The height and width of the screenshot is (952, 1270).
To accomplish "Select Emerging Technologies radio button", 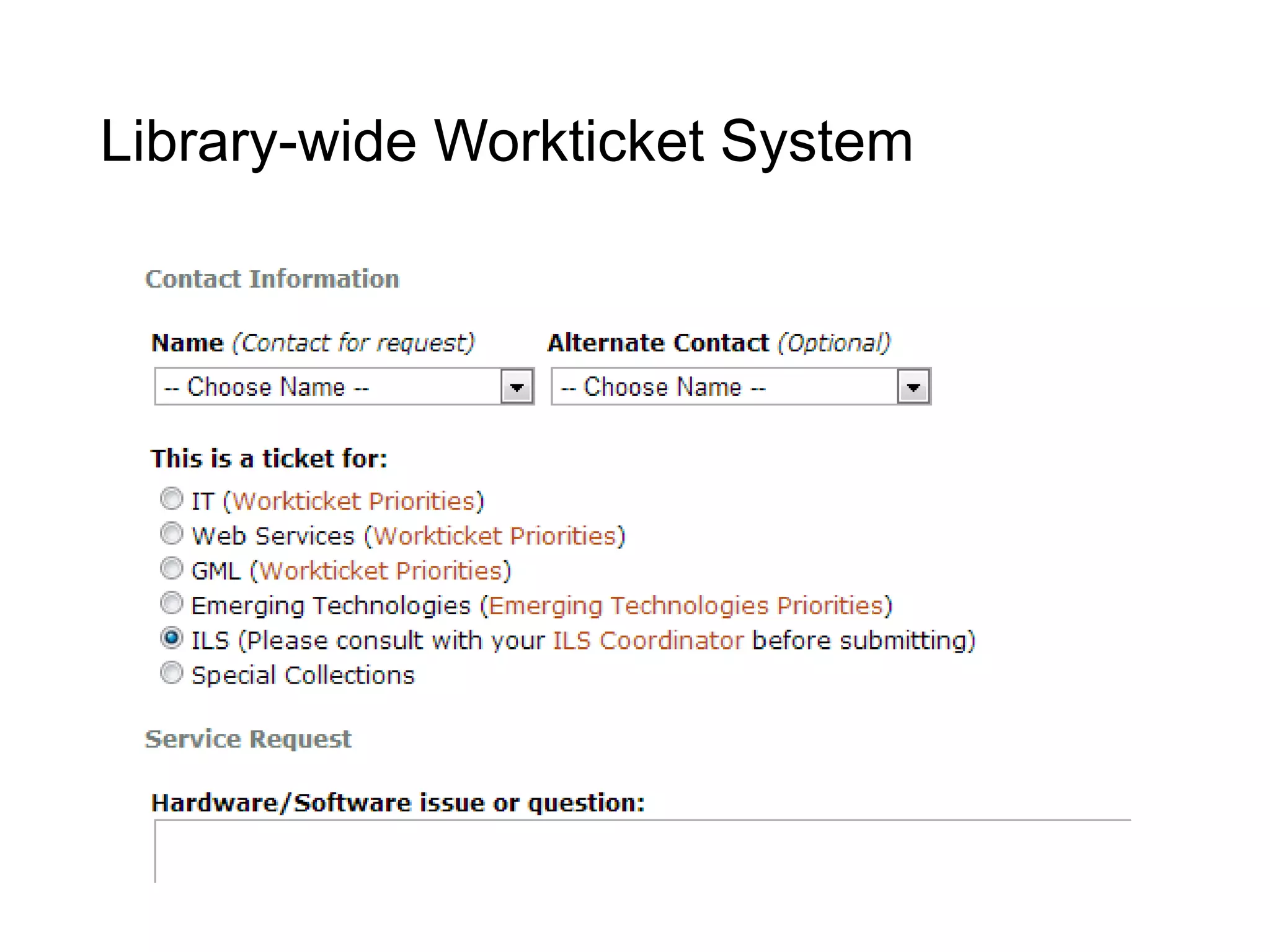I will 171,603.
